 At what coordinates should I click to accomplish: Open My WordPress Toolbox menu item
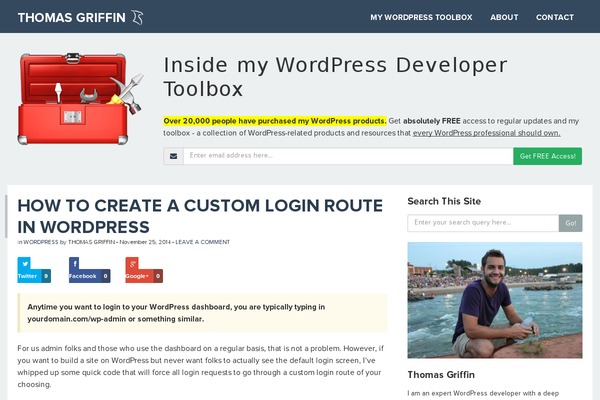tap(421, 17)
